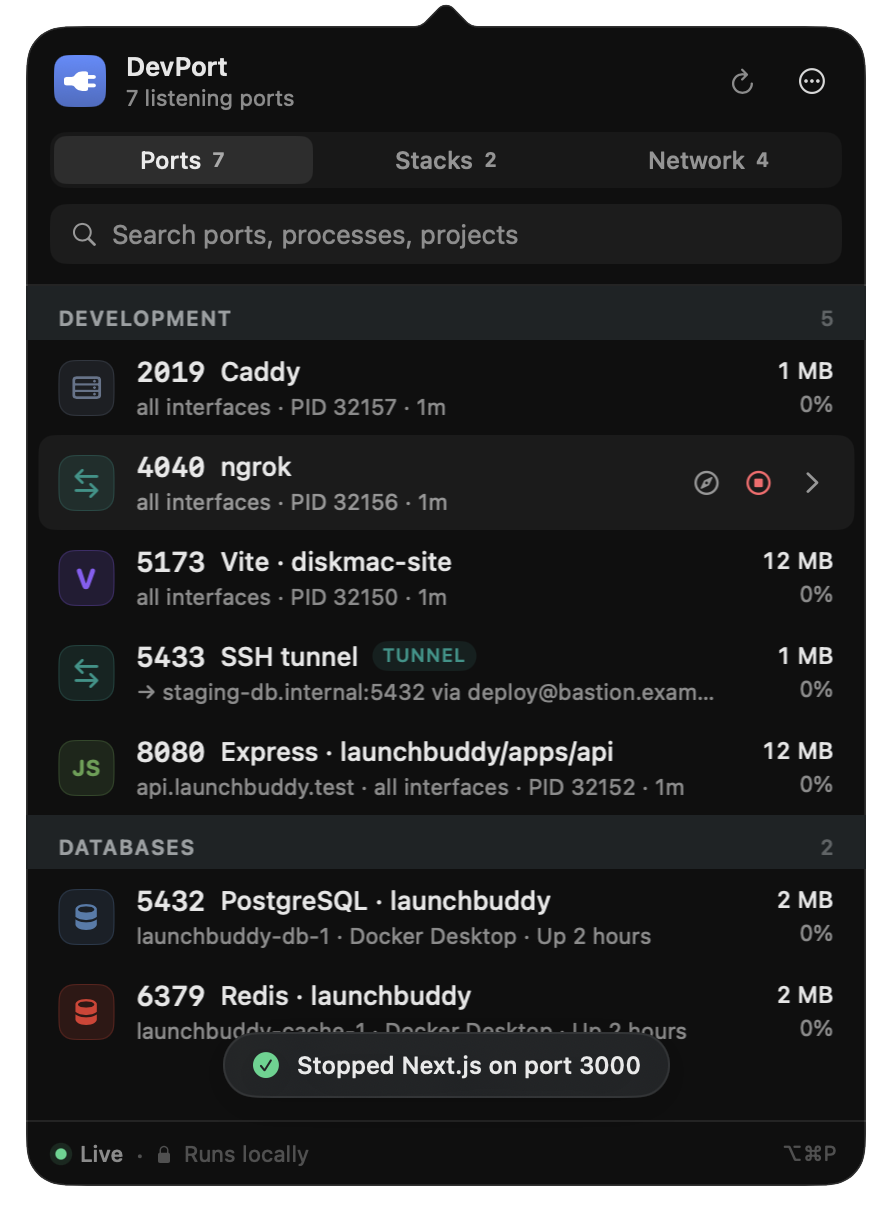Click Caddy's 1 MB memory value
Viewport: 892px width, 1212px height.
click(x=806, y=371)
